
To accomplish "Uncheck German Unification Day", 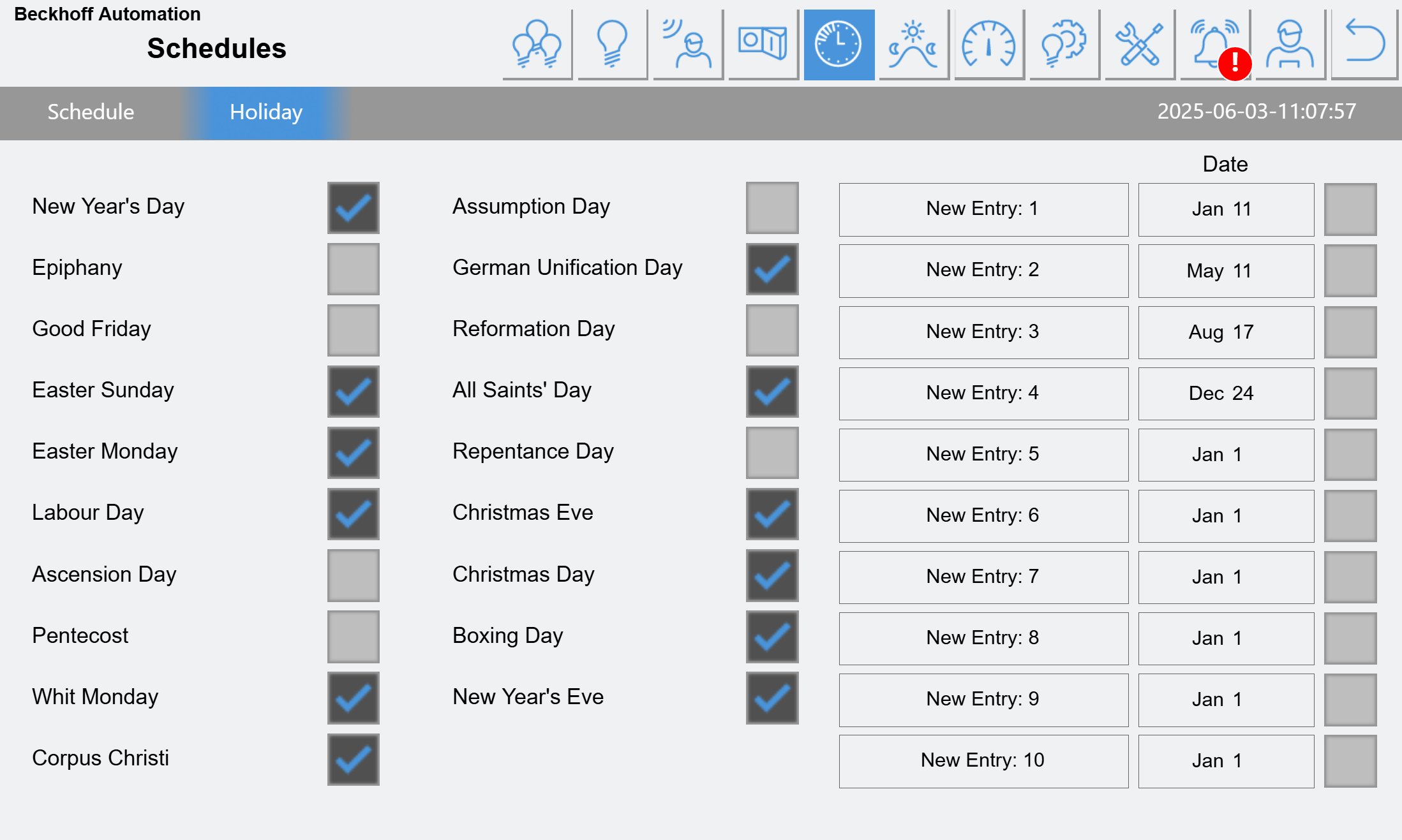I will click(772, 269).
